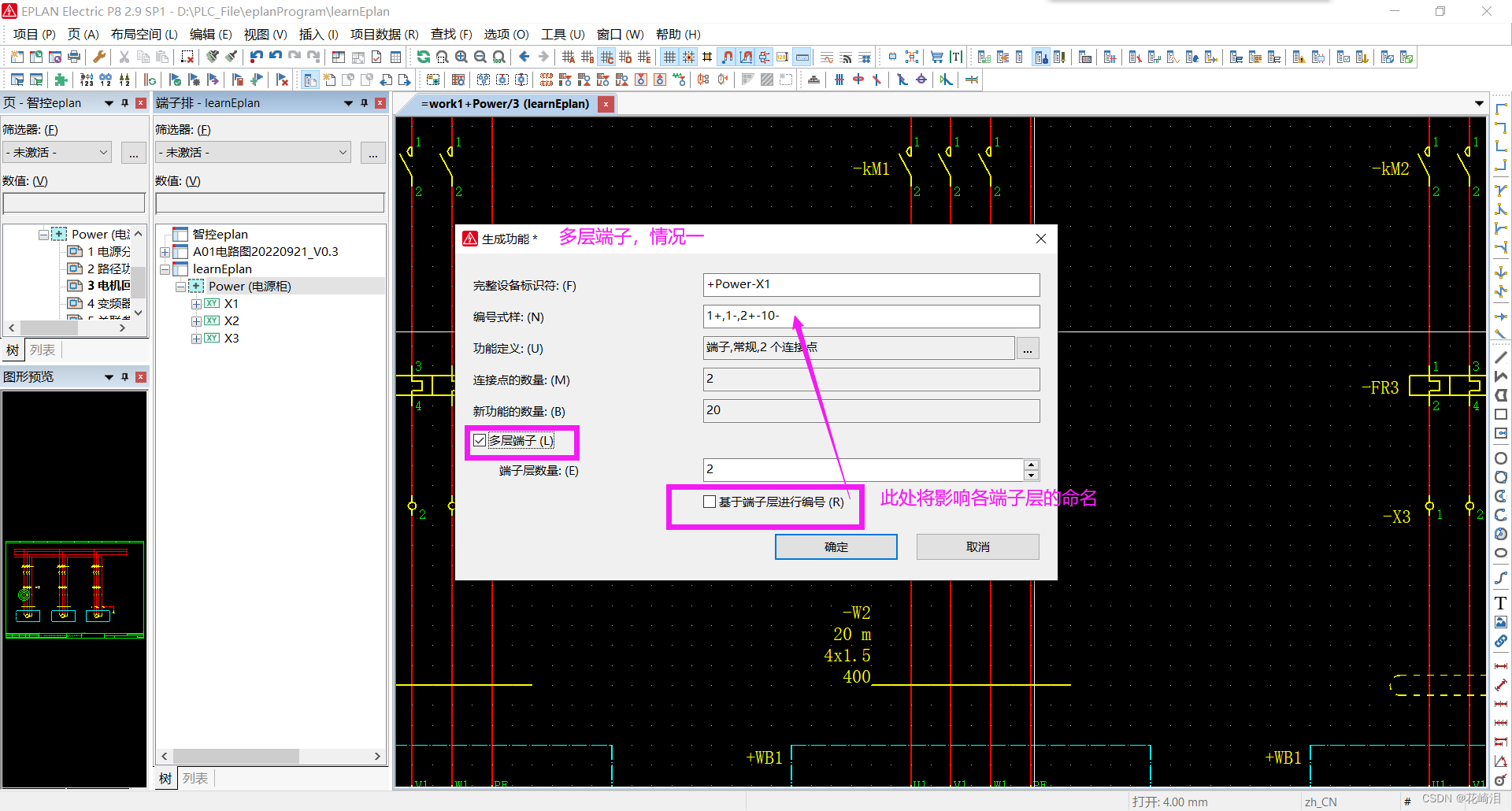Toggle the 多层端子 (L) checkbox
The width and height of the screenshot is (1512, 811).
coord(480,440)
